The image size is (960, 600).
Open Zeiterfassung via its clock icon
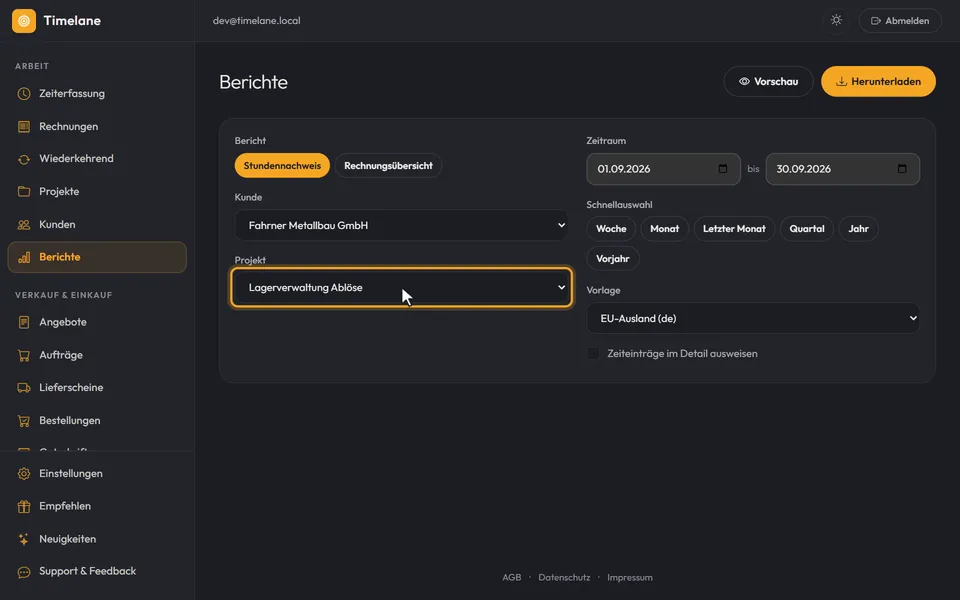pos(24,94)
